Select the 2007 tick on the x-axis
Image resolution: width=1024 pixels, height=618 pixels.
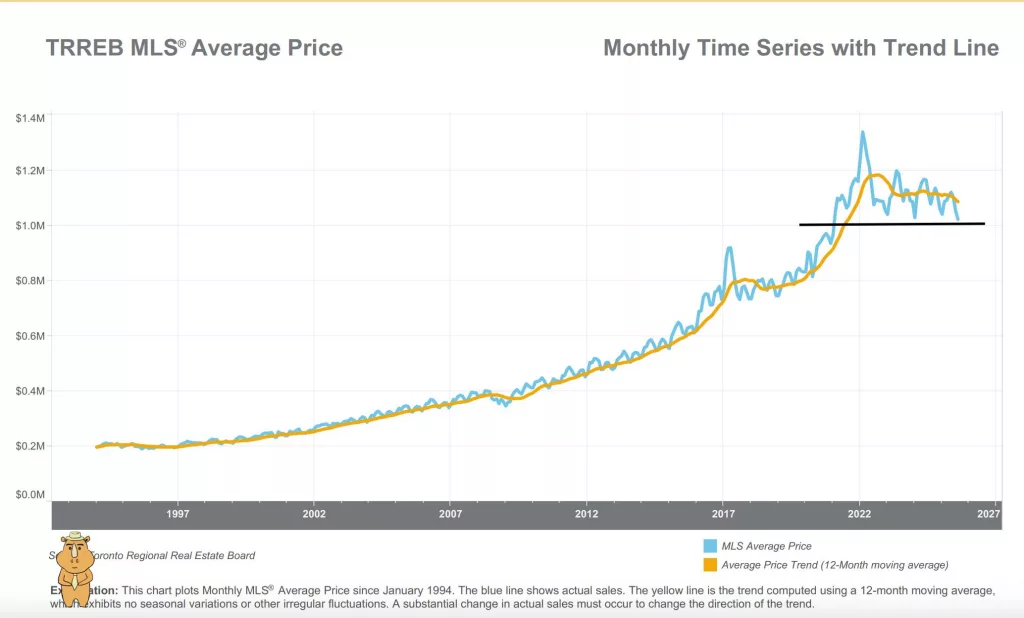point(450,514)
